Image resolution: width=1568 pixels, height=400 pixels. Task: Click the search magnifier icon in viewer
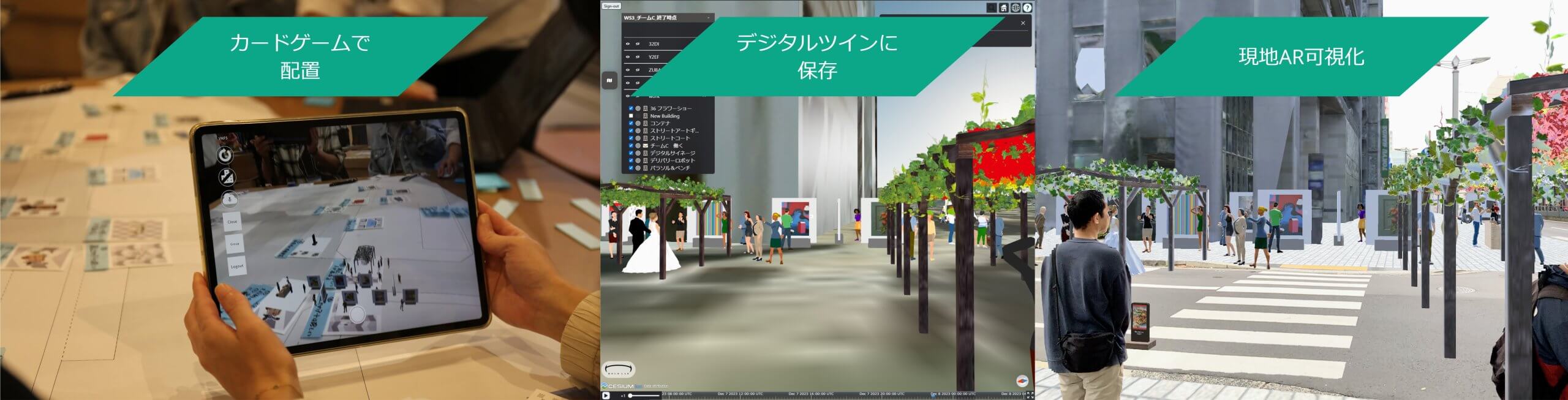point(991,7)
